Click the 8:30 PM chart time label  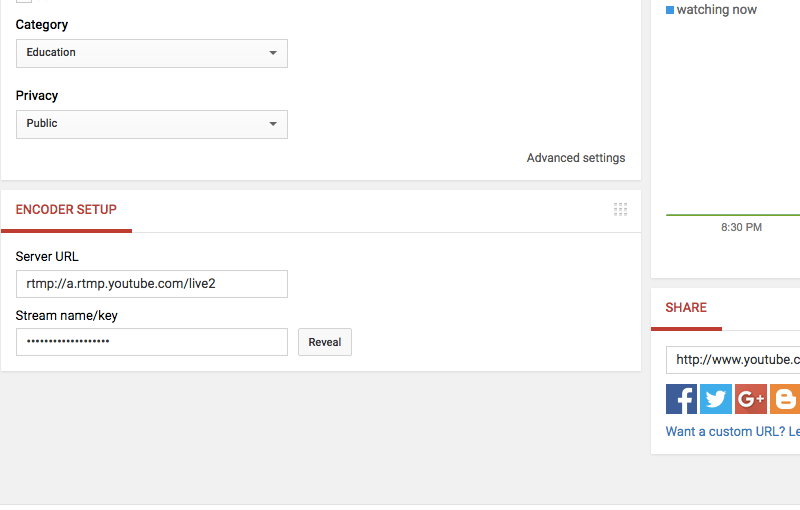[x=741, y=228]
